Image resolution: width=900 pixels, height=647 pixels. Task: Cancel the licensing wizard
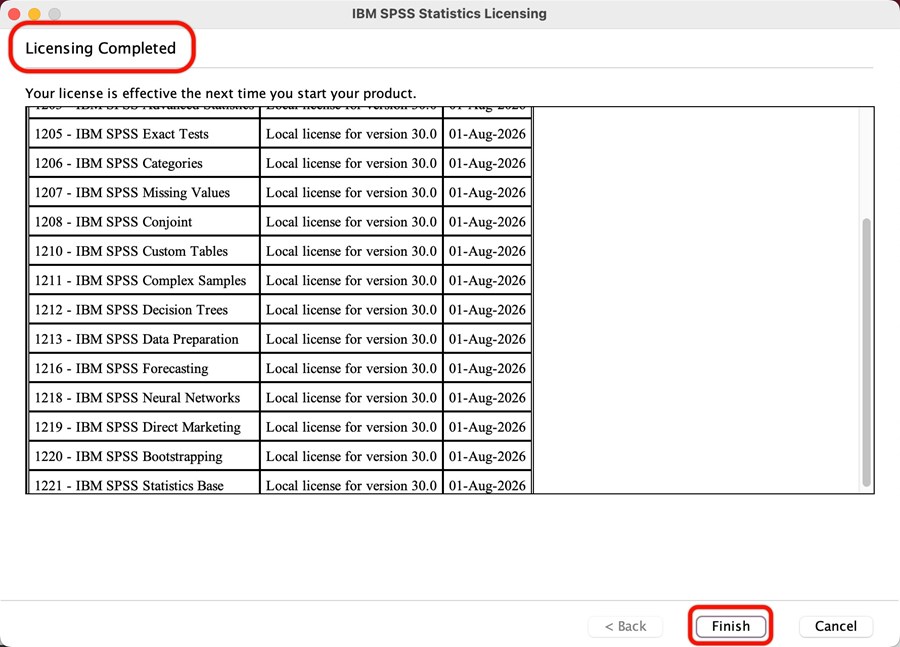pyautogui.click(x=836, y=626)
